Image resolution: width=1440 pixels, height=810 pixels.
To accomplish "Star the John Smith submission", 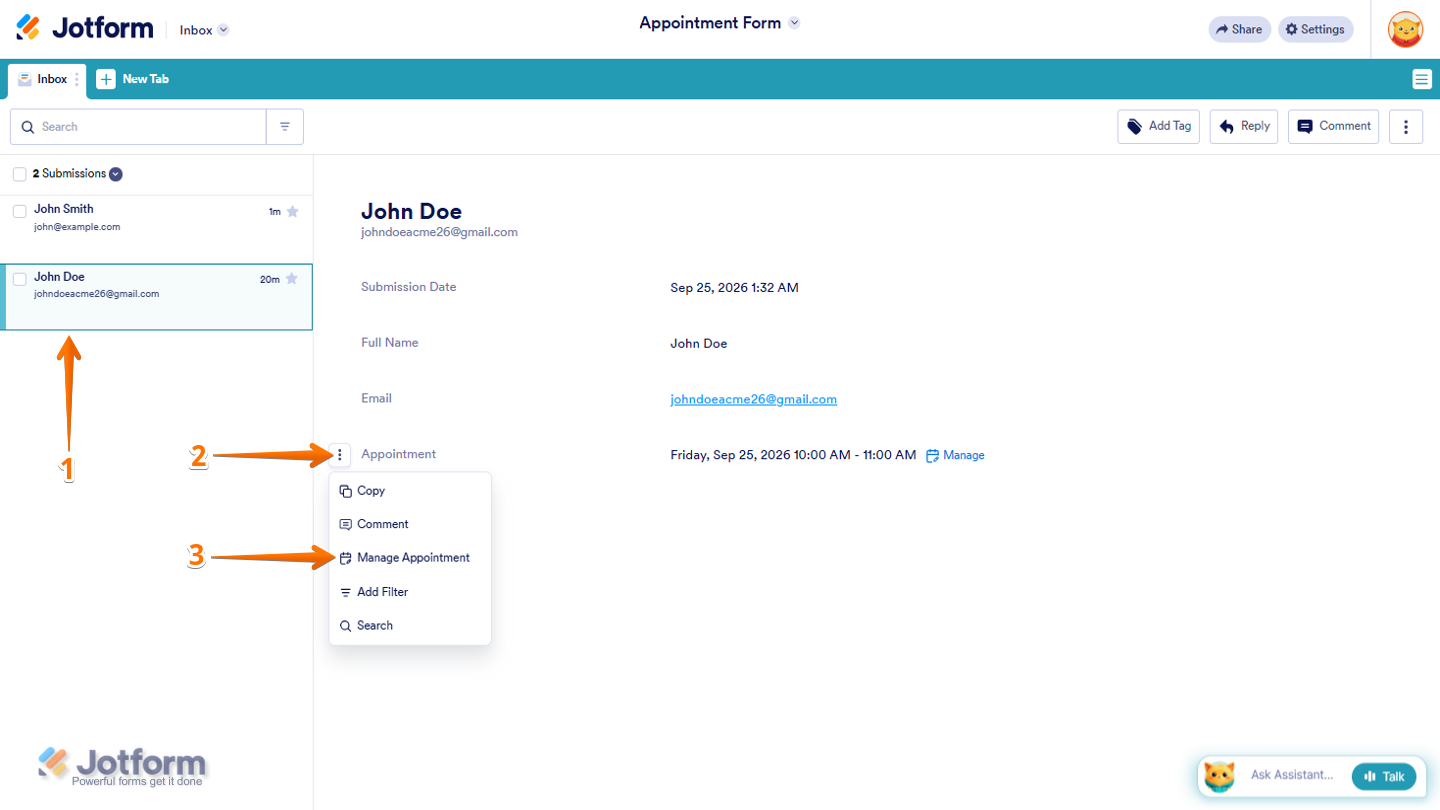I will click(292, 211).
